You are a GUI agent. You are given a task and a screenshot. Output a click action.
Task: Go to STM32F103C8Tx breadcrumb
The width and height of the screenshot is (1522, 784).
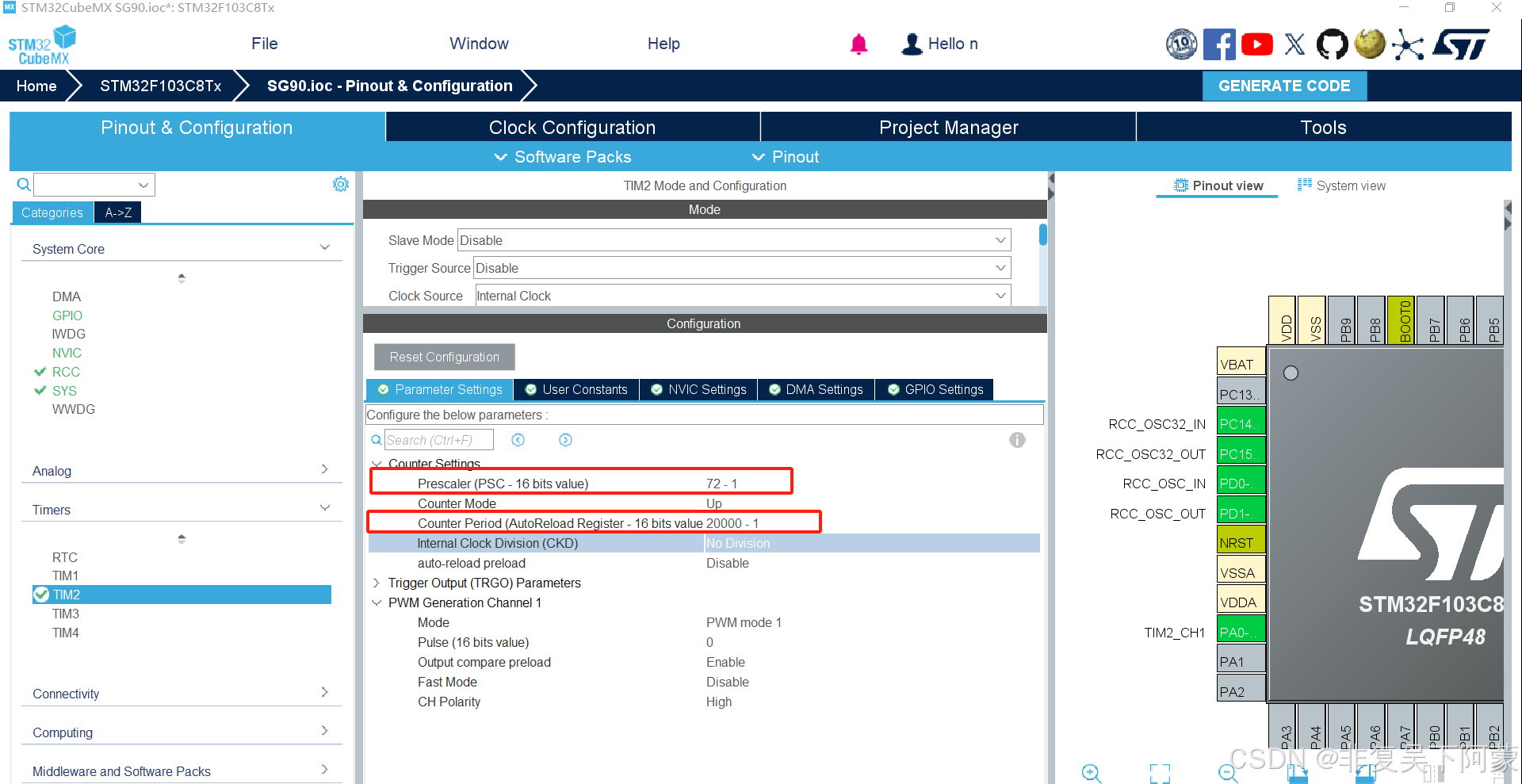160,86
